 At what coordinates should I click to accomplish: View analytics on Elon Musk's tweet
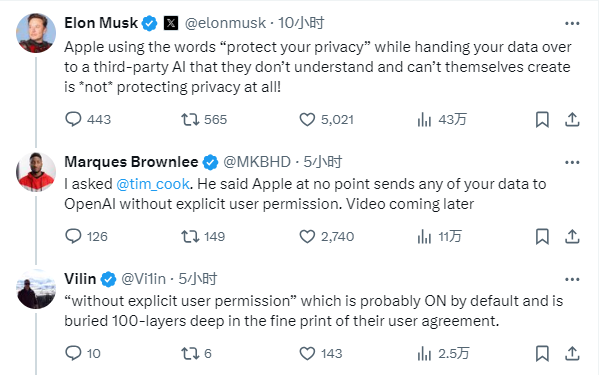pos(424,120)
